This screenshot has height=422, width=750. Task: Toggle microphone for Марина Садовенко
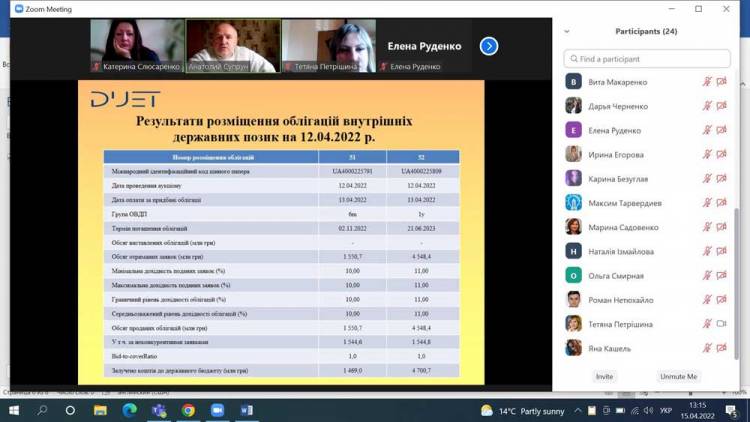[x=707, y=227]
